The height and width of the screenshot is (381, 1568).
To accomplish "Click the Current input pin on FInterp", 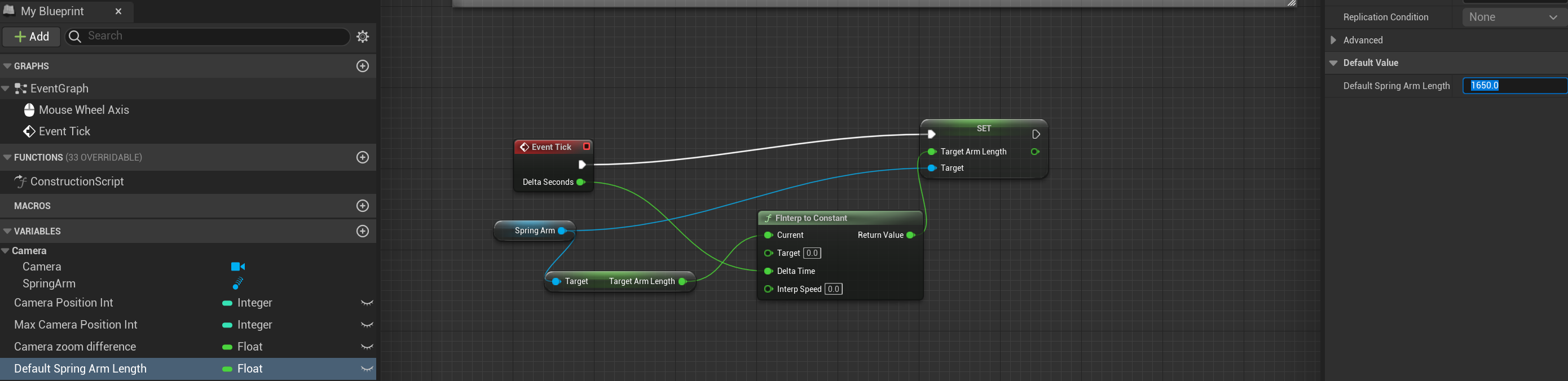I will tap(768, 235).
